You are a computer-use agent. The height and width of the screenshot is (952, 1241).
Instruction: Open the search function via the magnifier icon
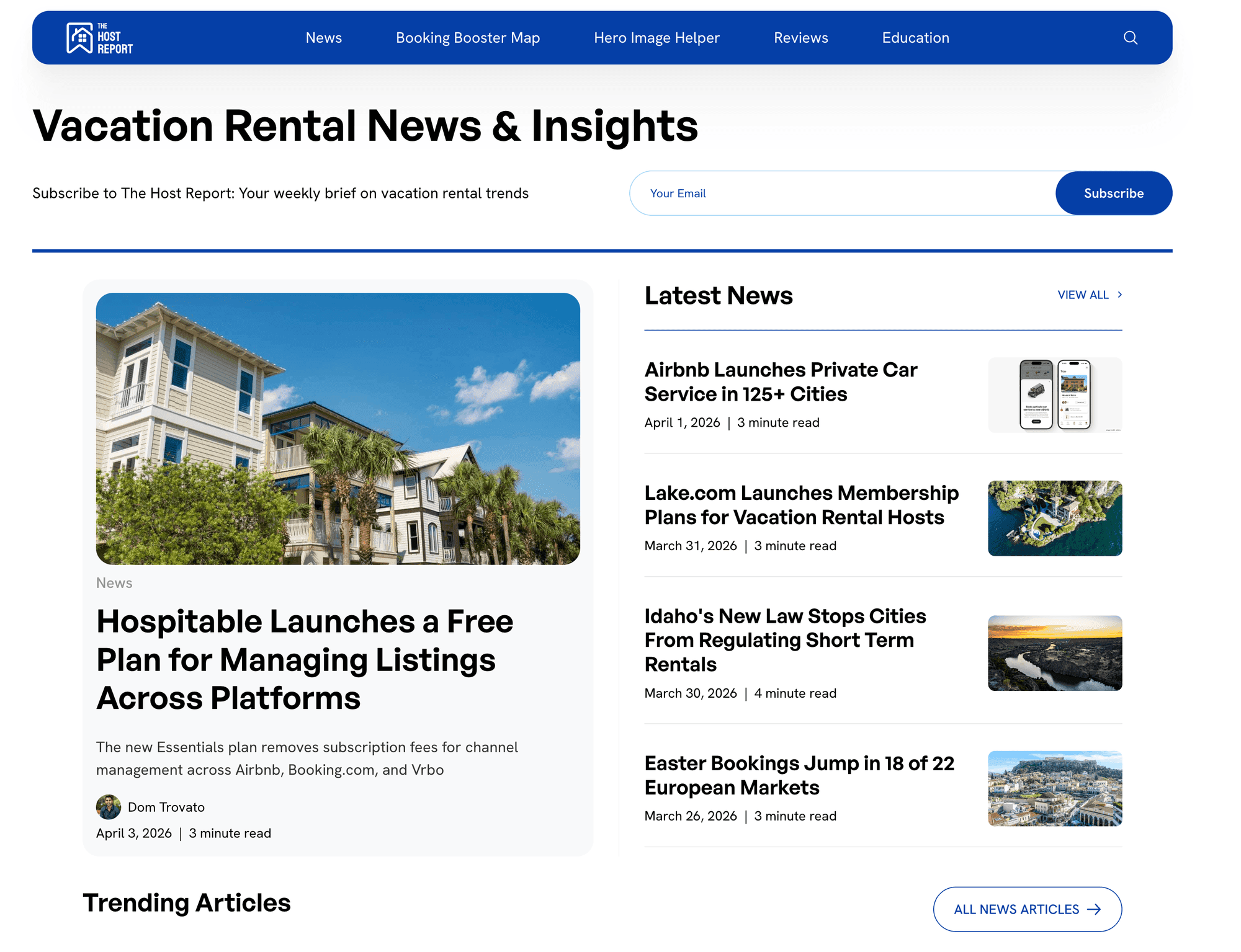point(1131,38)
